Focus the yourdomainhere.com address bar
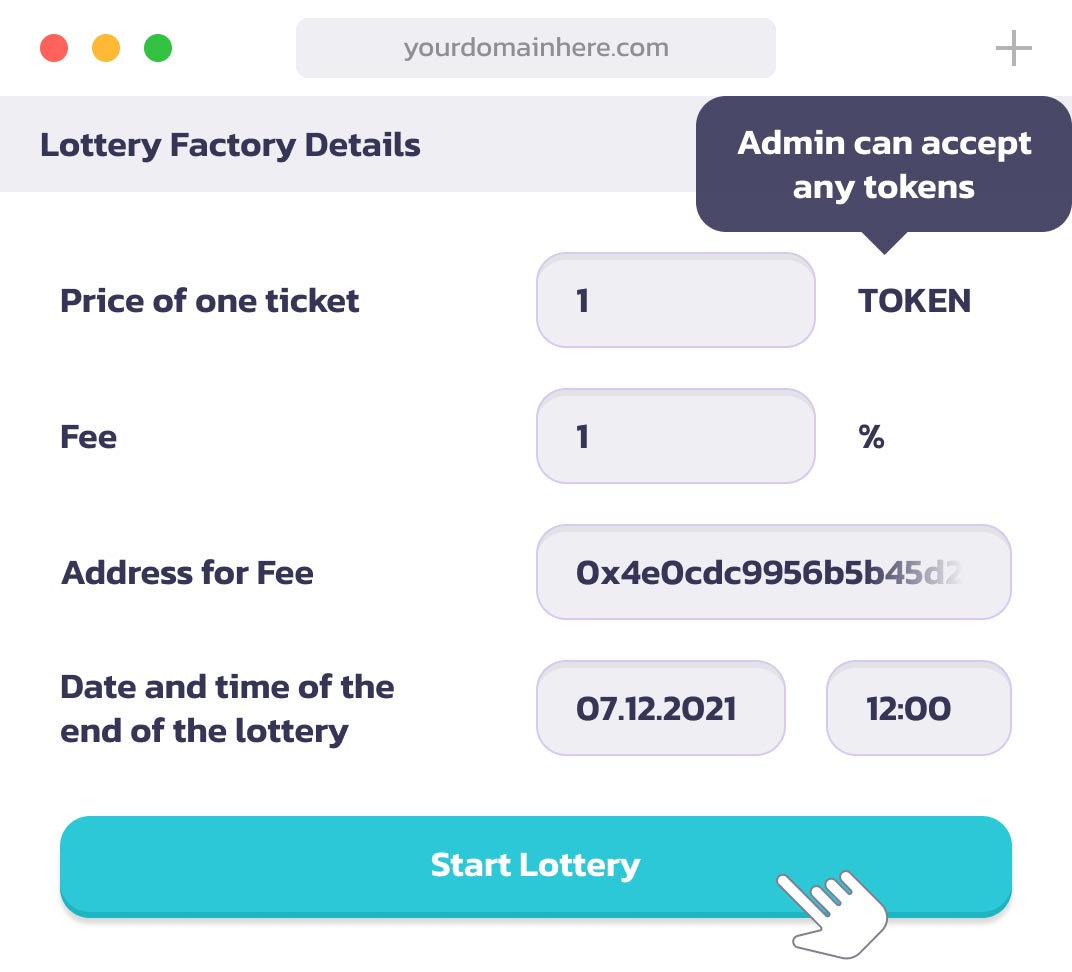Viewport: 1072px width, 972px height. 536,48
